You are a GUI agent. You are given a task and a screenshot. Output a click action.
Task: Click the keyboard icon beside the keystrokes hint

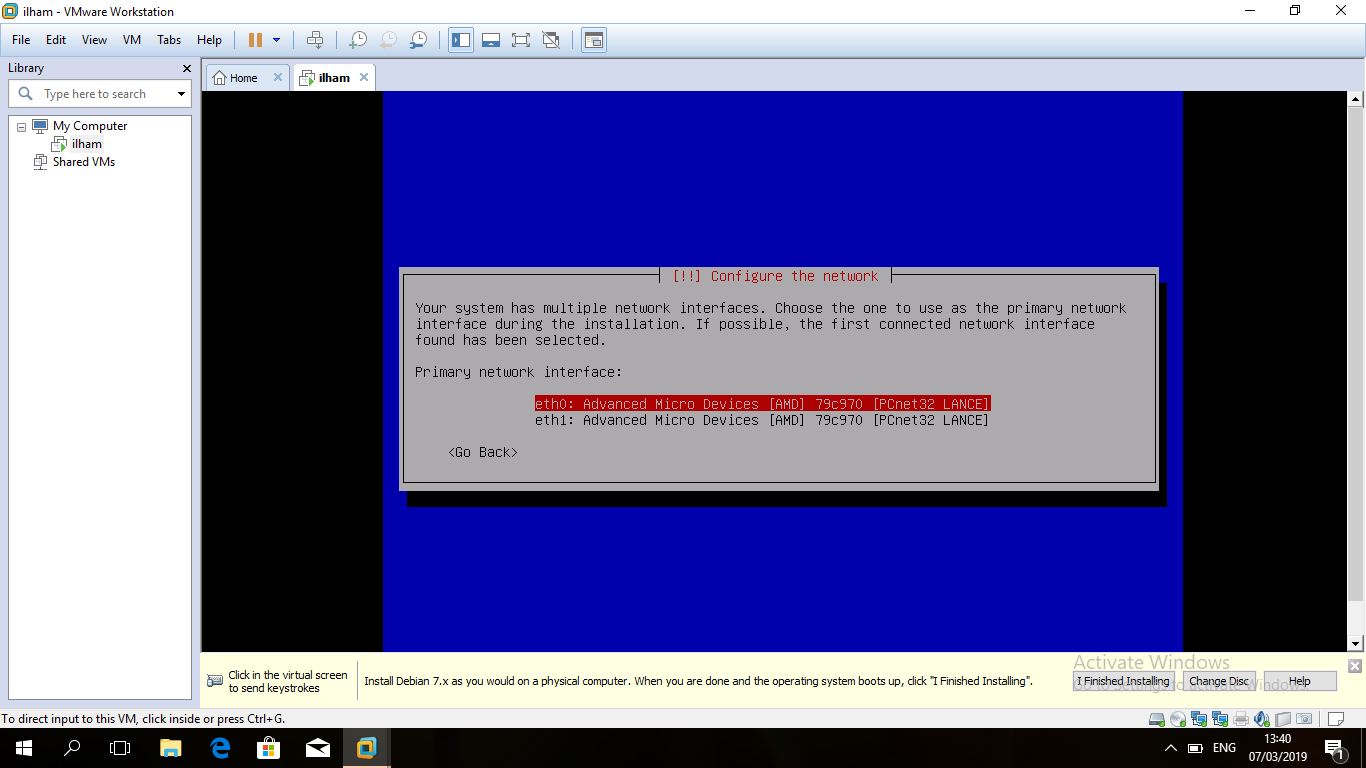click(215, 681)
